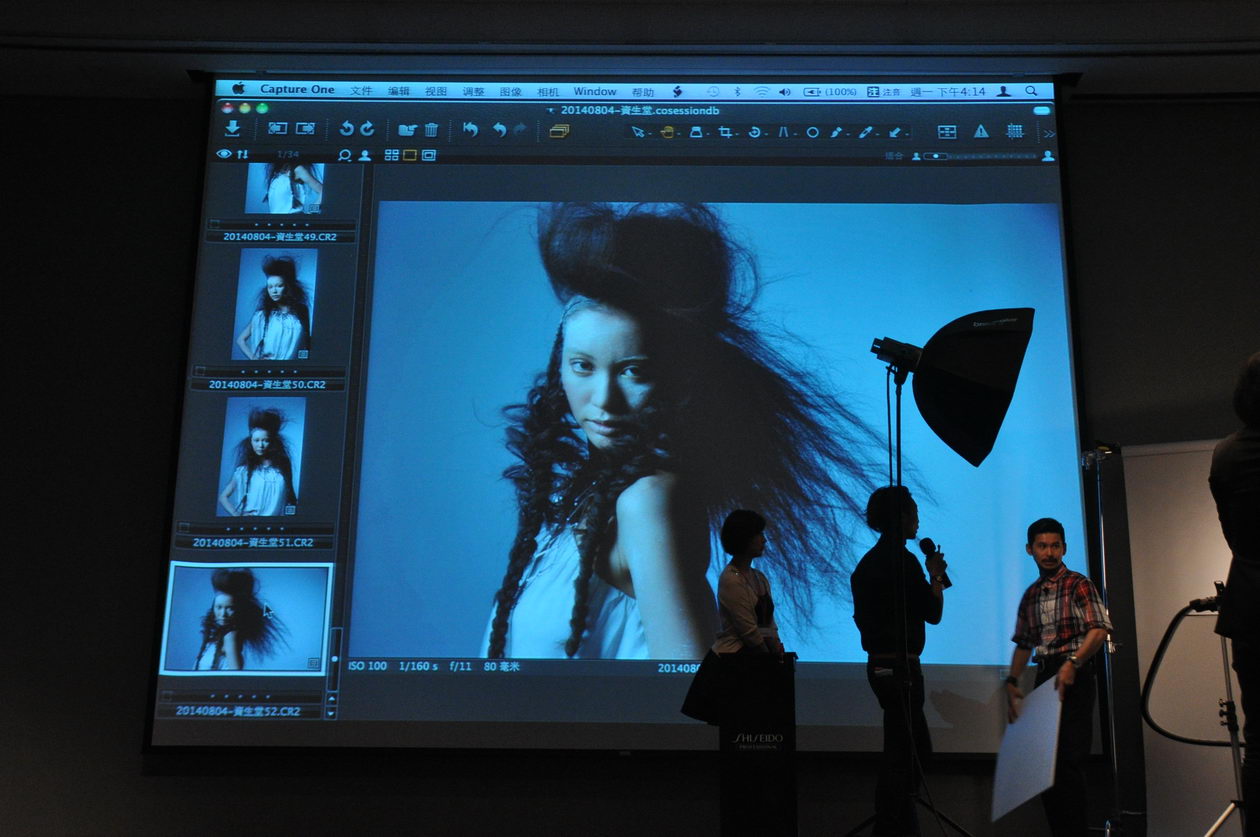The height and width of the screenshot is (837, 1260).
Task: Open the 调整 menu
Action: (473, 91)
